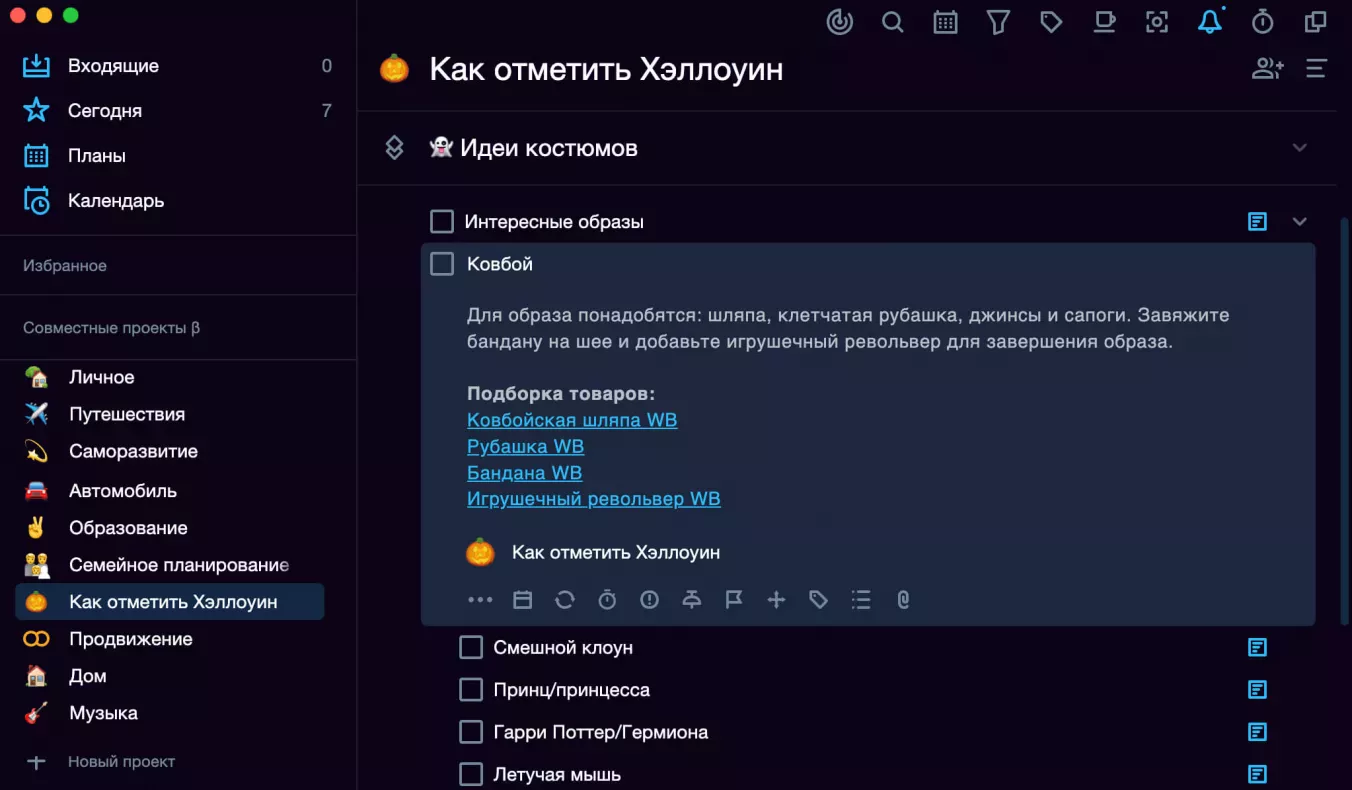Set date via calendar icon in task toolbar

point(523,600)
